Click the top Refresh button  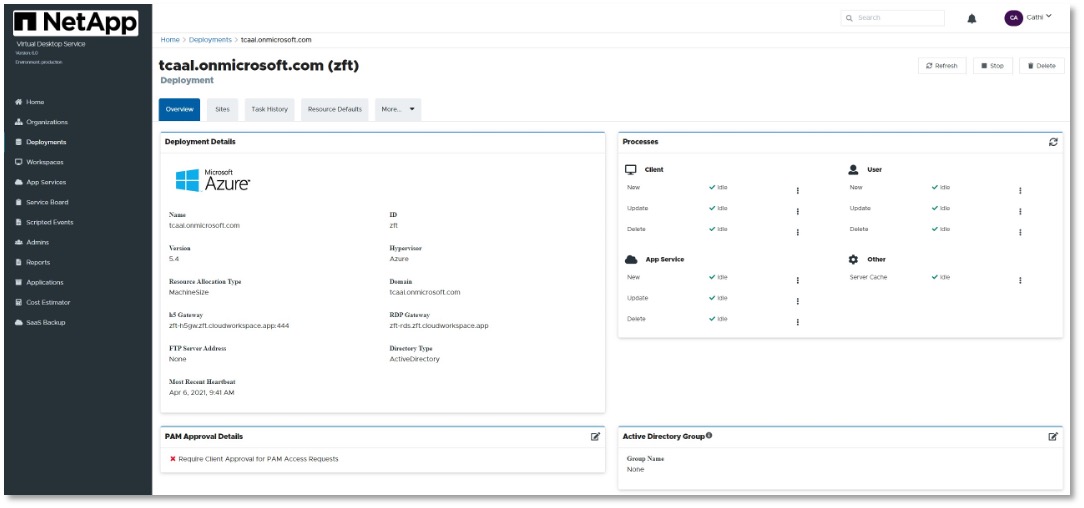[x=942, y=65]
